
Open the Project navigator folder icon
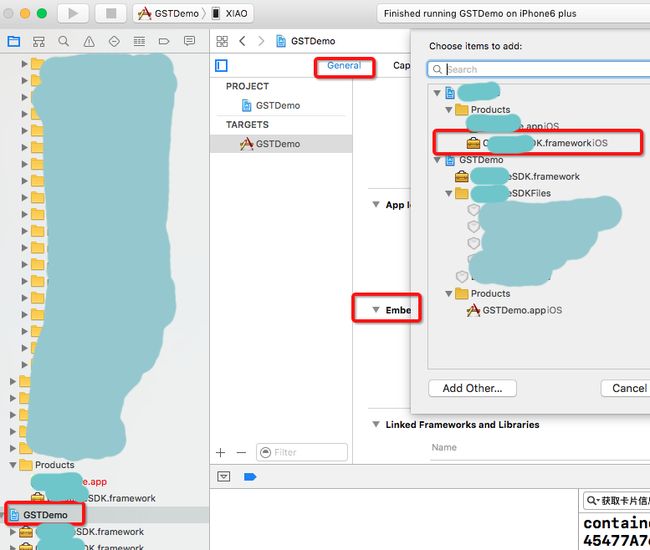(14, 41)
